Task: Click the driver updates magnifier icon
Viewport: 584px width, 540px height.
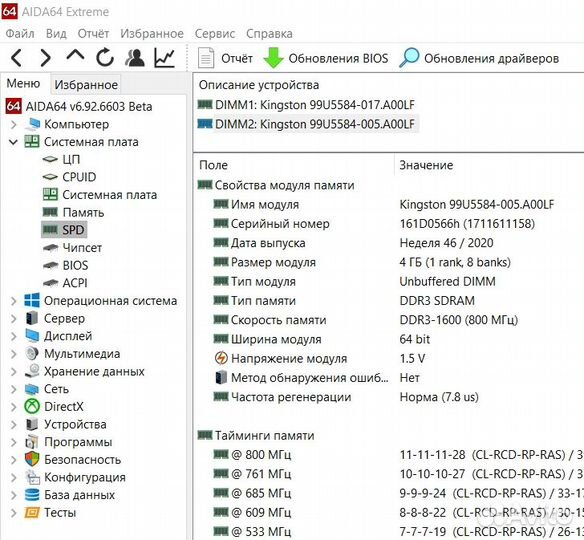Action: (x=409, y=58)
